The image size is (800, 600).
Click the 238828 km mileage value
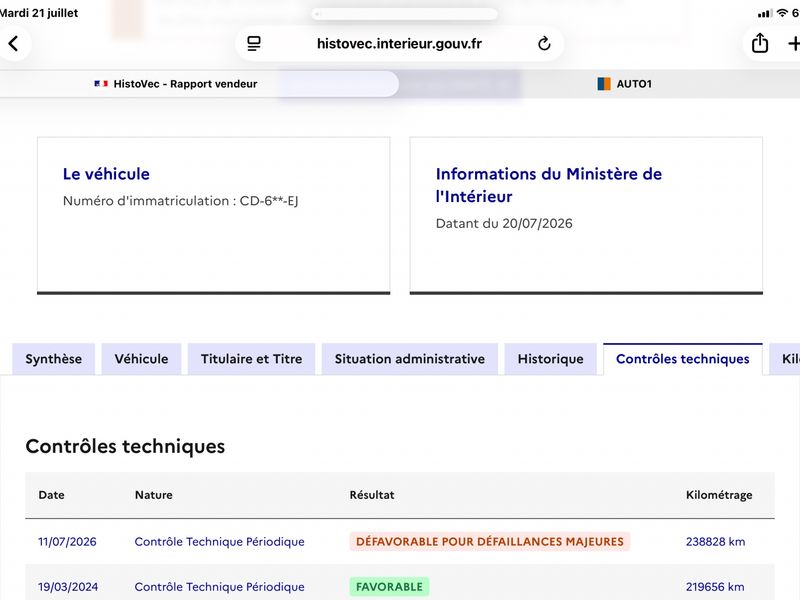click(715, 542)
